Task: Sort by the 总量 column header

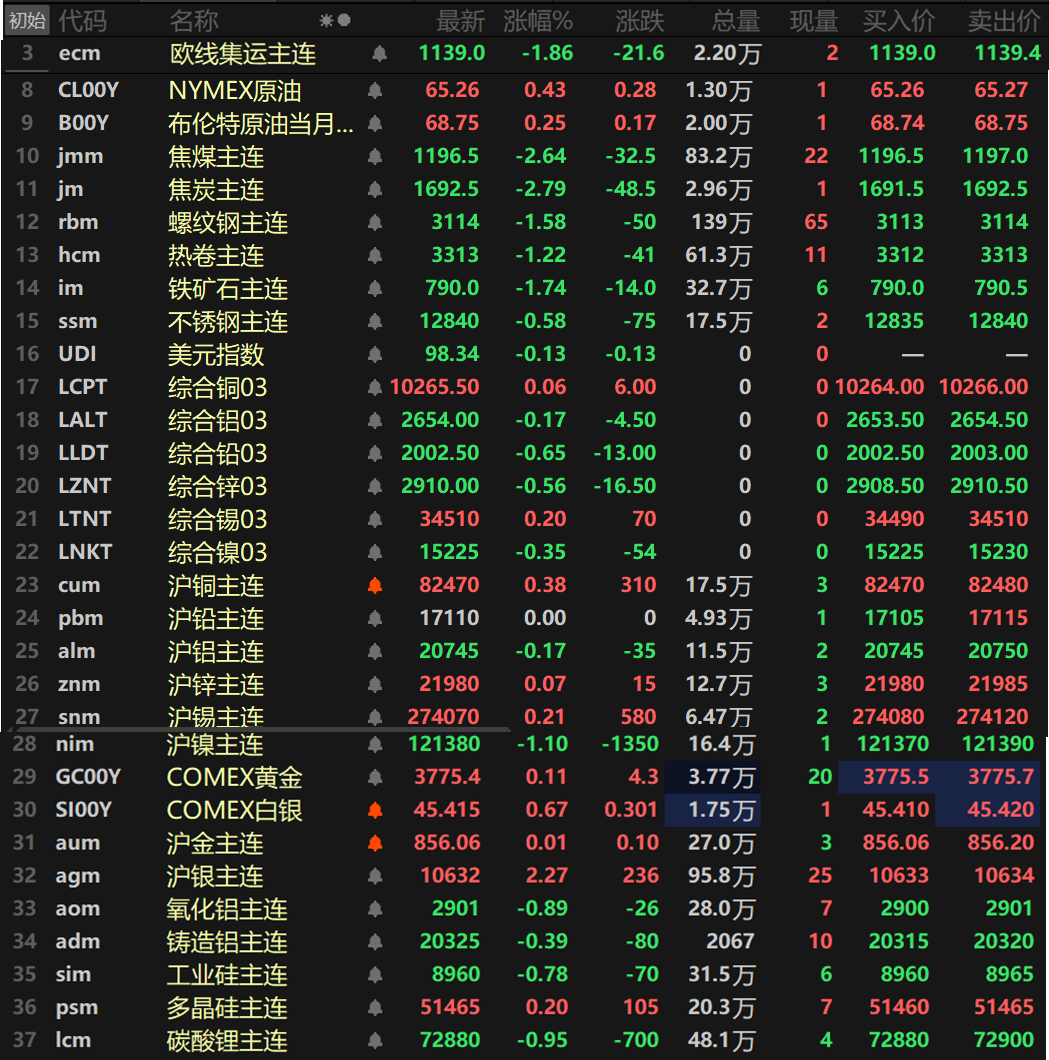Action: pos(736,20)
